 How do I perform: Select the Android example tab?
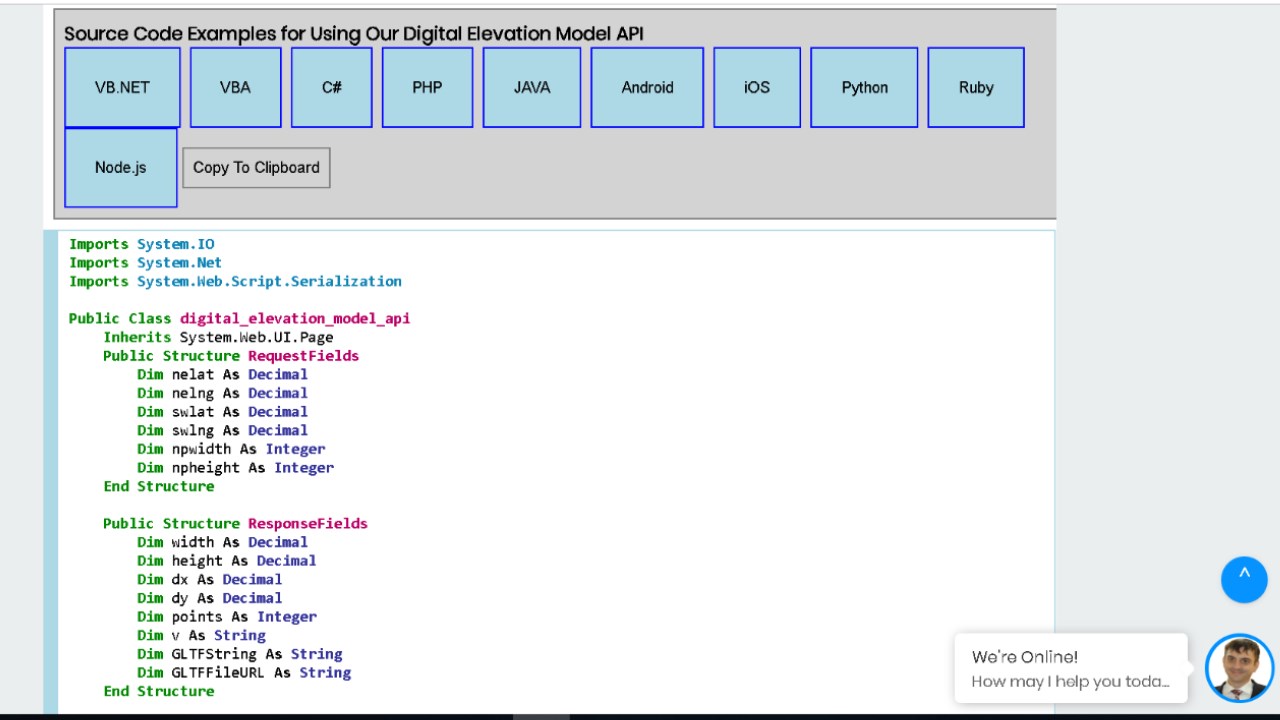pyautogui.click(x=647, y=87)
